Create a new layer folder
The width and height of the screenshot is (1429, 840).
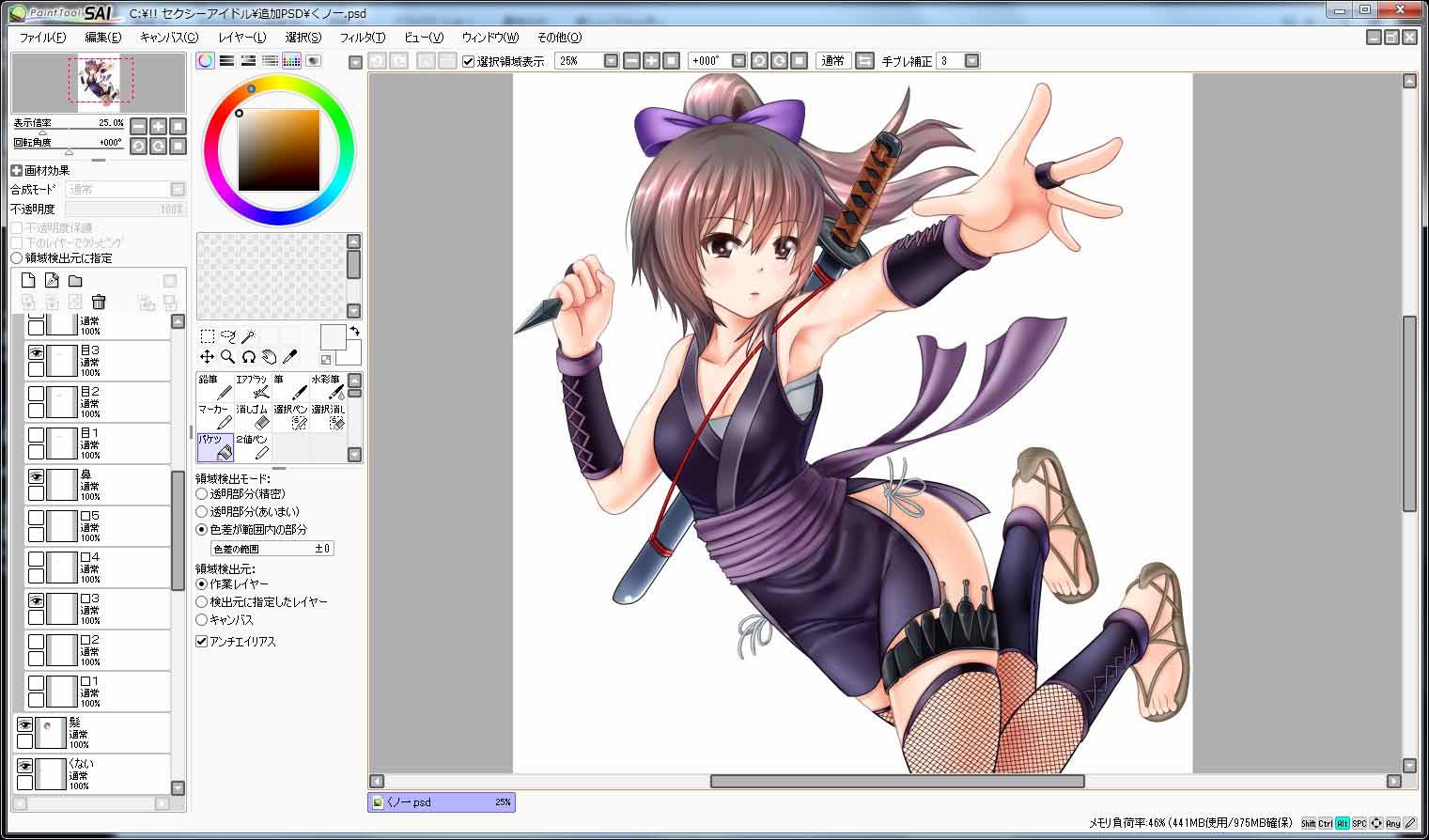75,281
